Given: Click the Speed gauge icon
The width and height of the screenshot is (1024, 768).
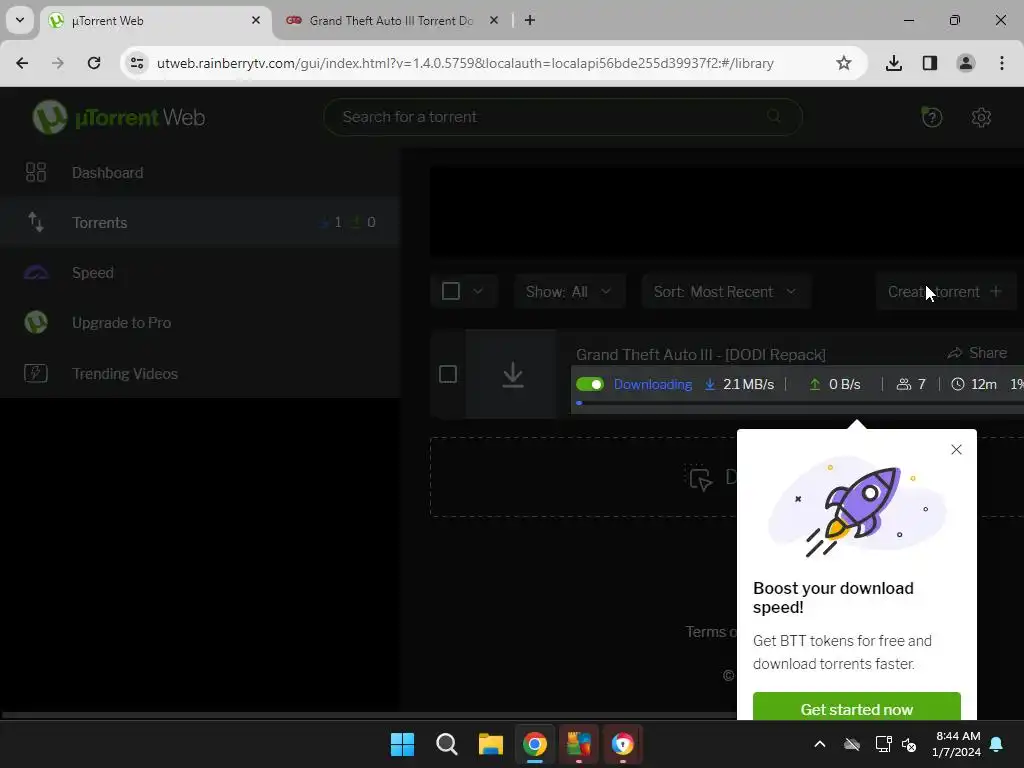Looking at the screenshot, I should click(36, 272).
